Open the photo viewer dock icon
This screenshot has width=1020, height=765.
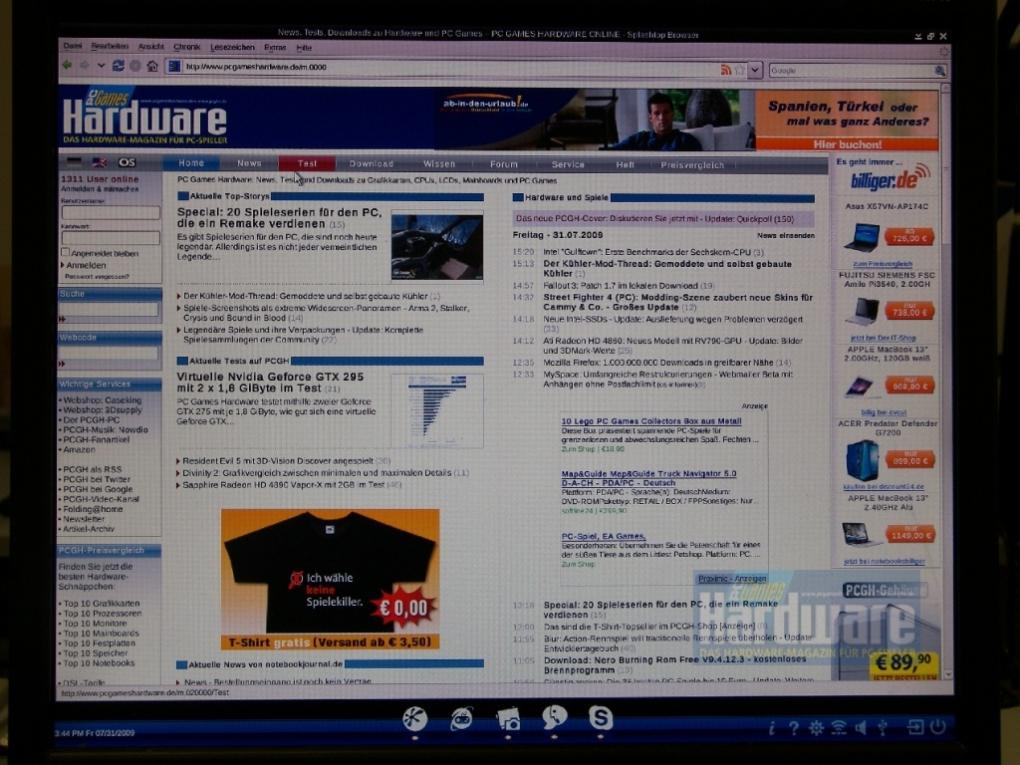(508, 719)
